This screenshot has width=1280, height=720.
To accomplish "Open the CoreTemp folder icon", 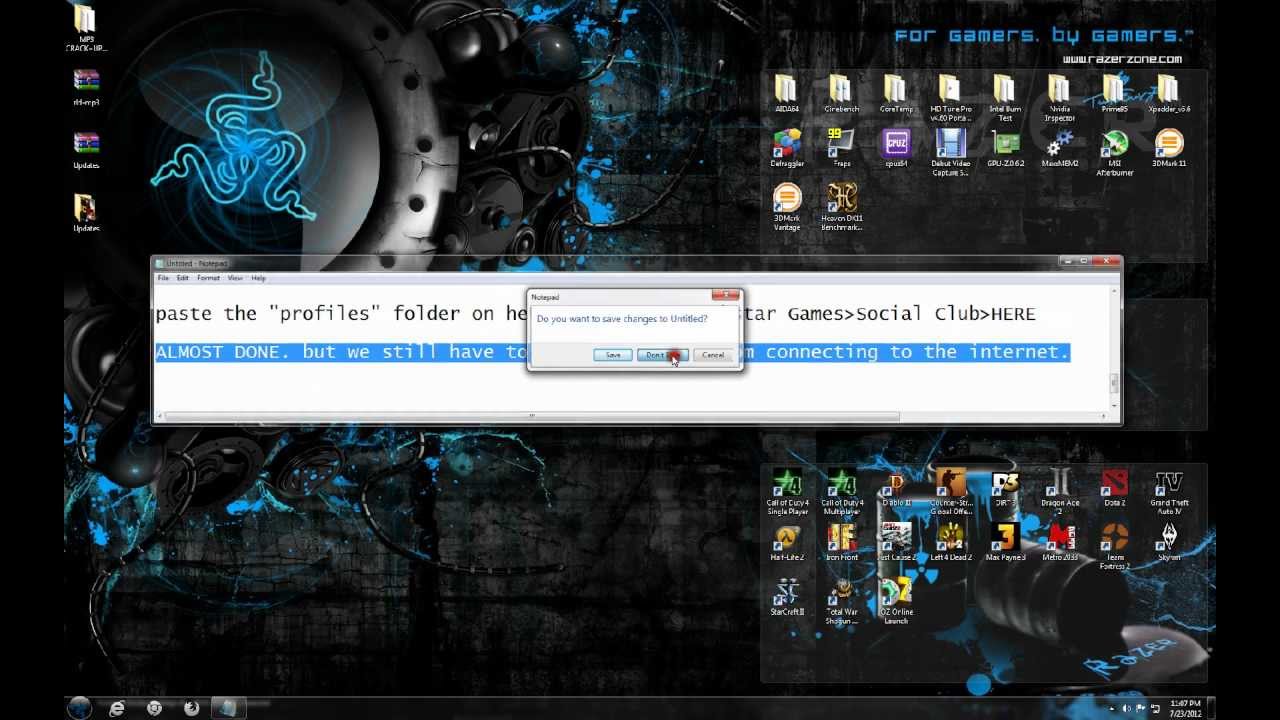I will coord(896,92).
